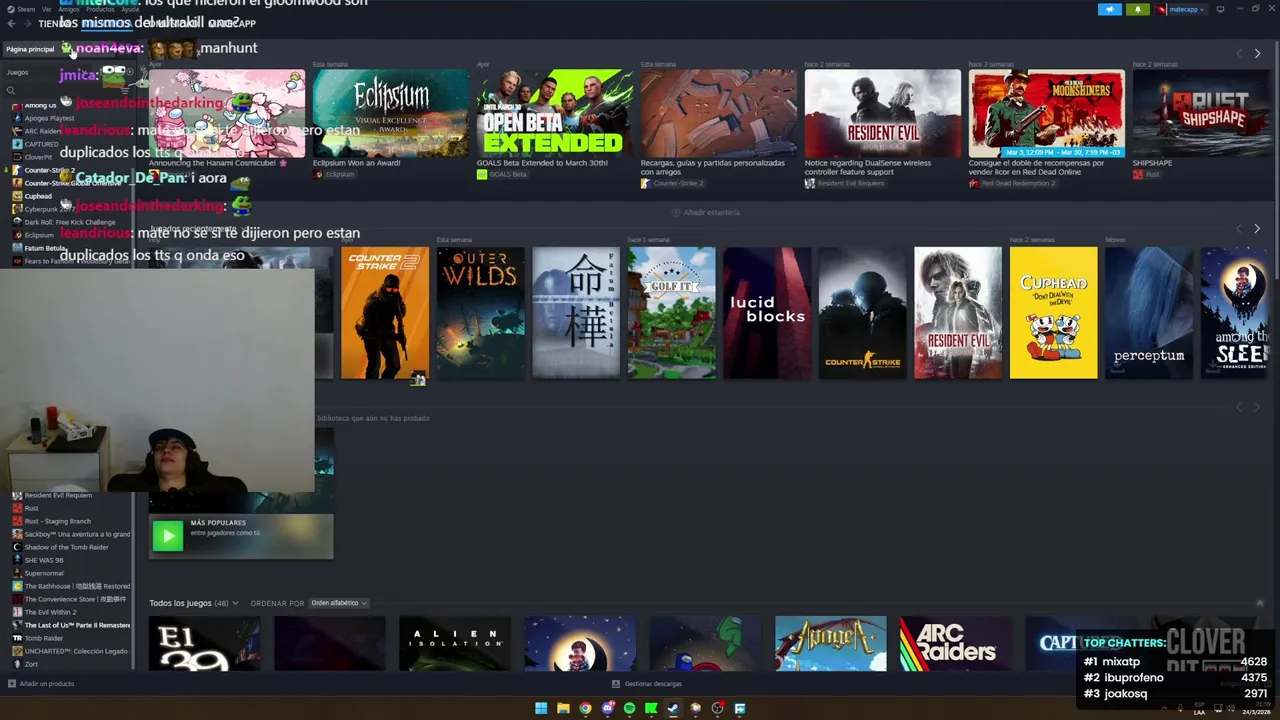Open the Windows Start menu

[541, 708]
